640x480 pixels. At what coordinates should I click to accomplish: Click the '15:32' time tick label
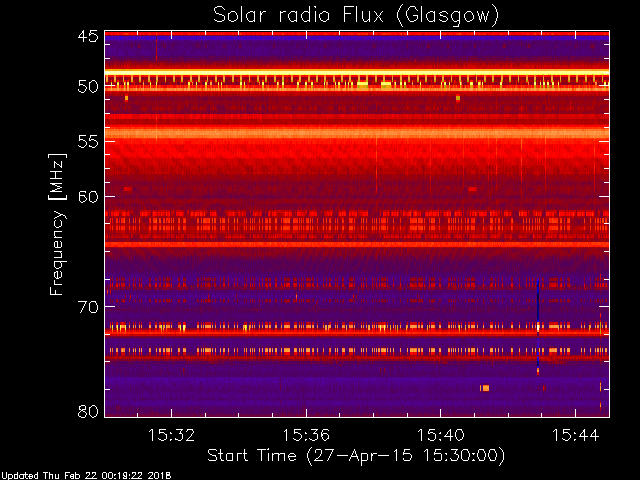pos(171,435)
